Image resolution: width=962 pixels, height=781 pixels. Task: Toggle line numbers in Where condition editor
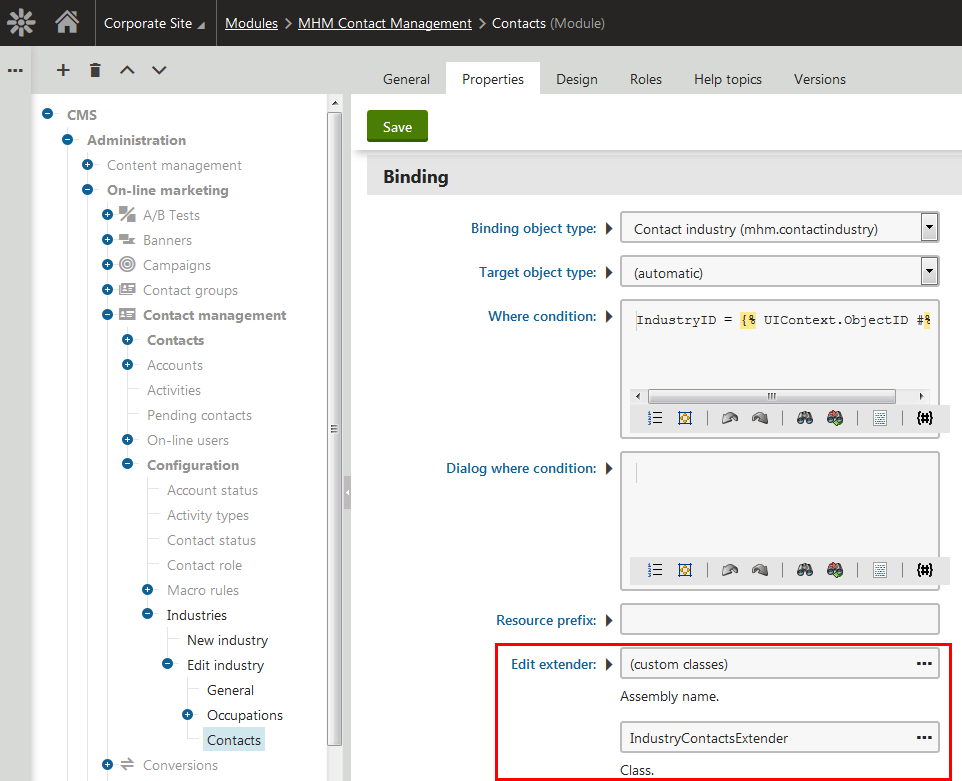click(x=655, y=418)
